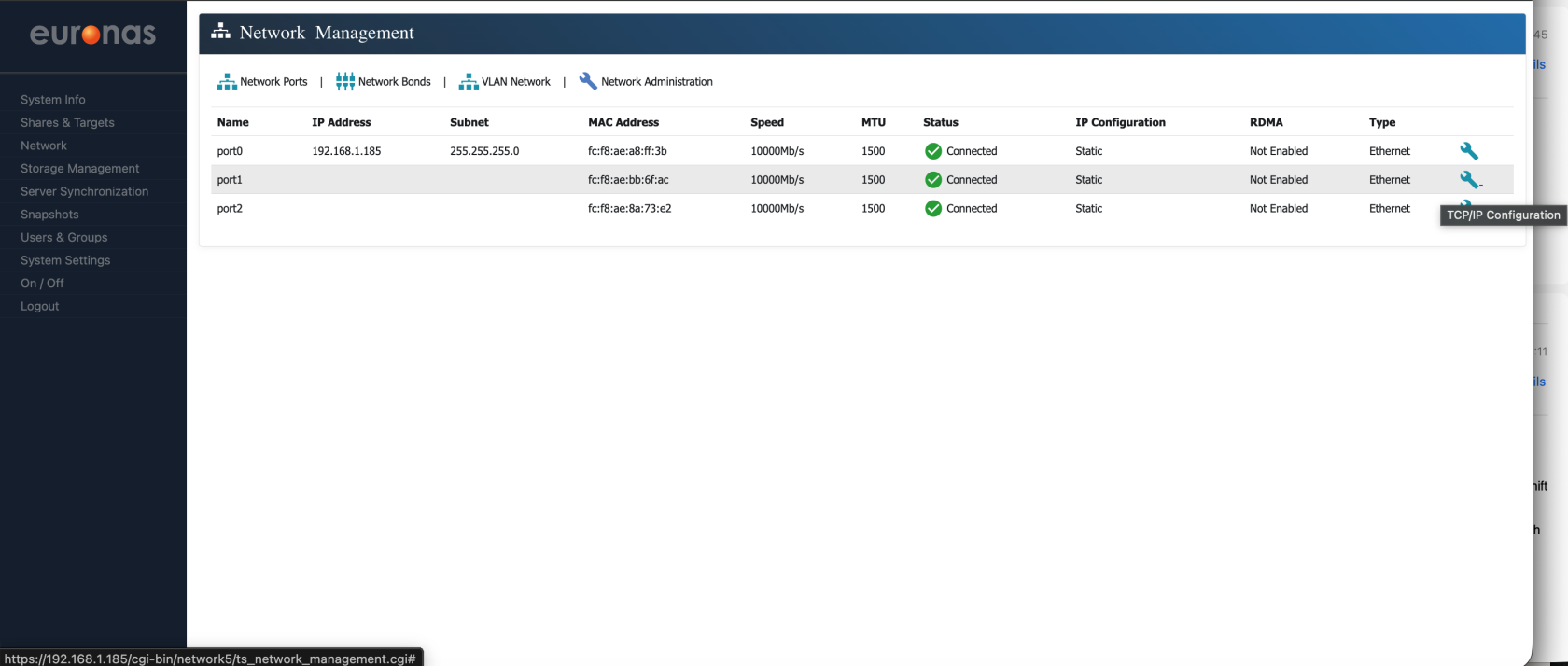
Task: Click the euronas logo
Action: click(x=92, y=35)
